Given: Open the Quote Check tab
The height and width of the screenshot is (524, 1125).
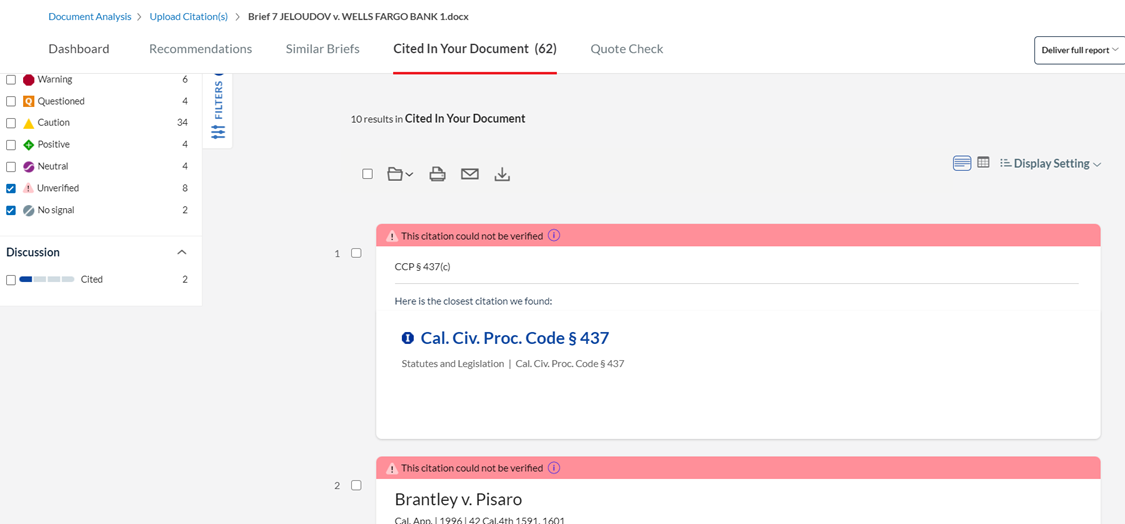Looking at the screenshot, I should (626, 49).
